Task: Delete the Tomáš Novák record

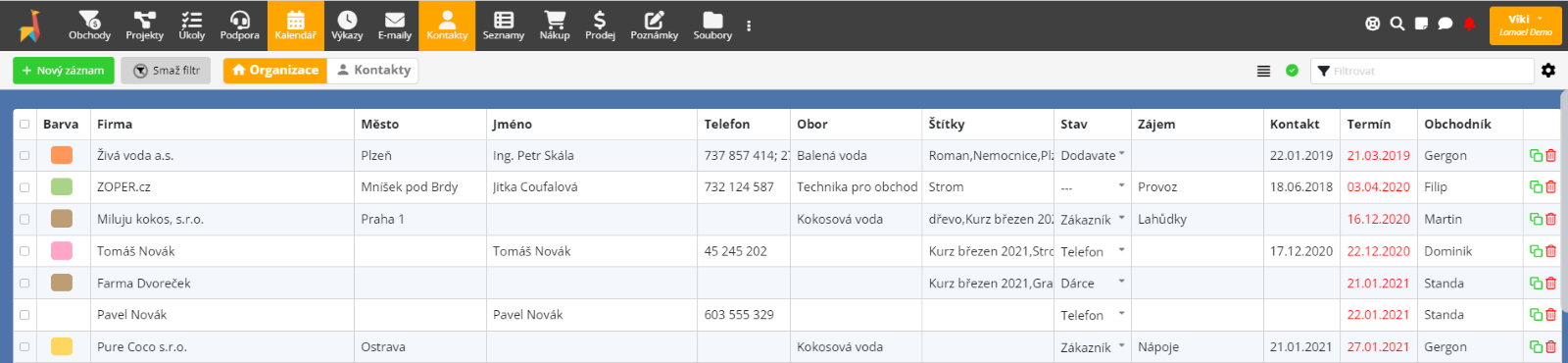Action: click(x=1550, y=251)
